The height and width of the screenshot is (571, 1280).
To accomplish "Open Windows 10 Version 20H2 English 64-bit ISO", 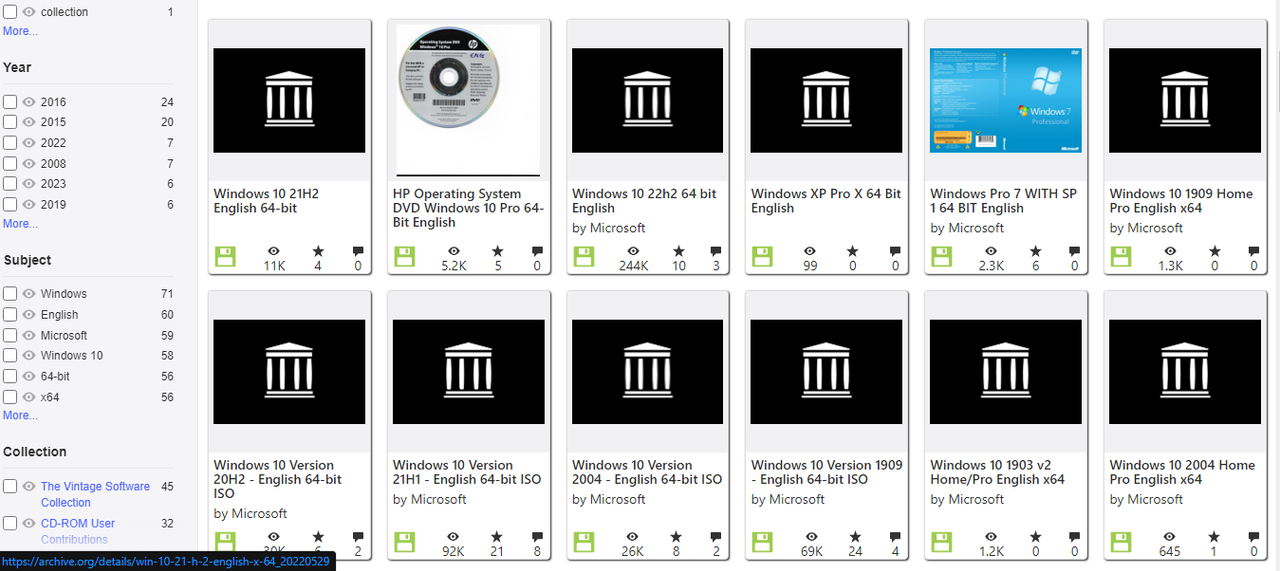I will point(278,479).
